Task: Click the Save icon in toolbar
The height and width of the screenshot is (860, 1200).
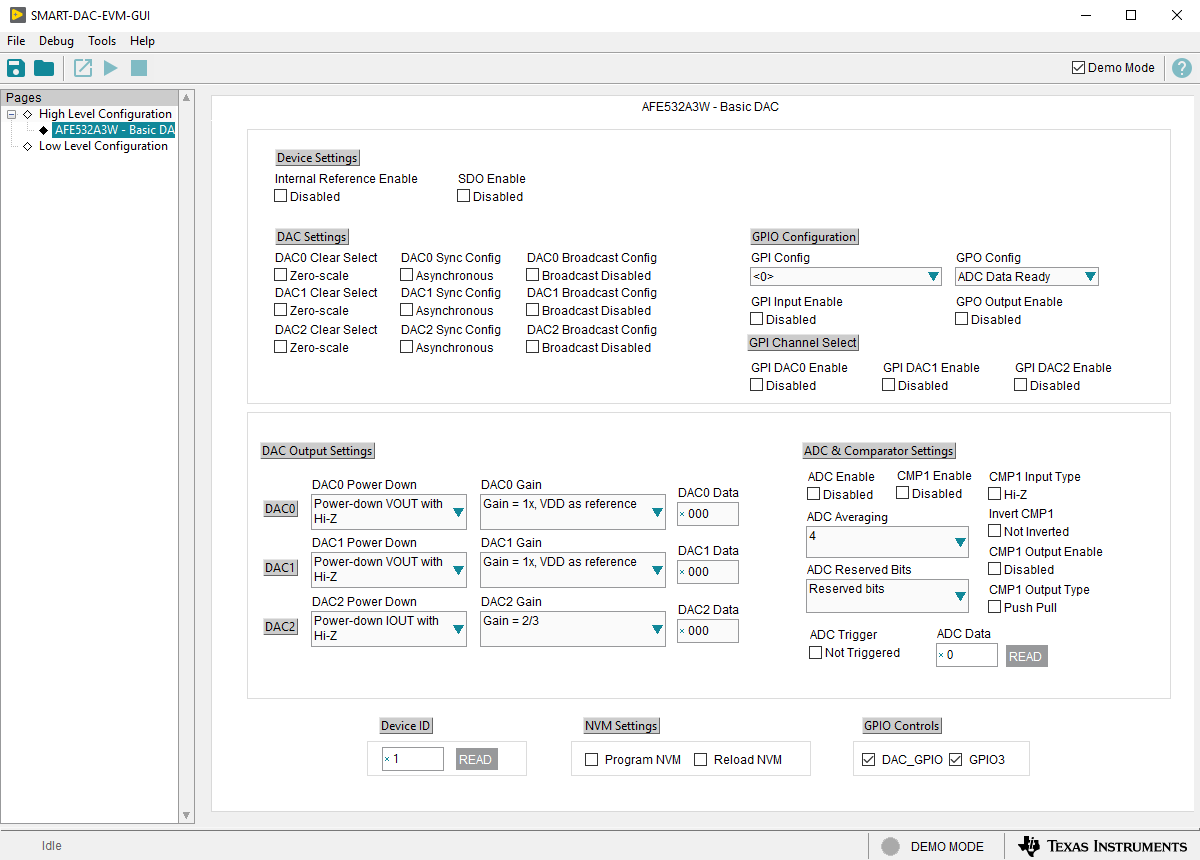Action: [16, 68]
